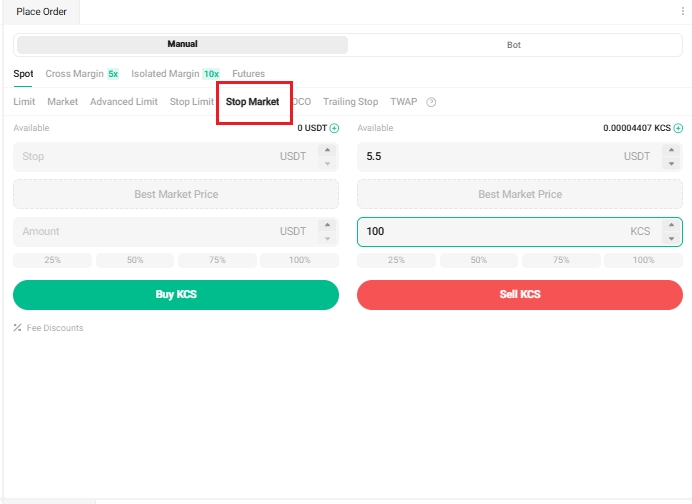692x504 pixels.
Task: Click the USDT deposit plus icon
Action: click(x=334, y=128)
